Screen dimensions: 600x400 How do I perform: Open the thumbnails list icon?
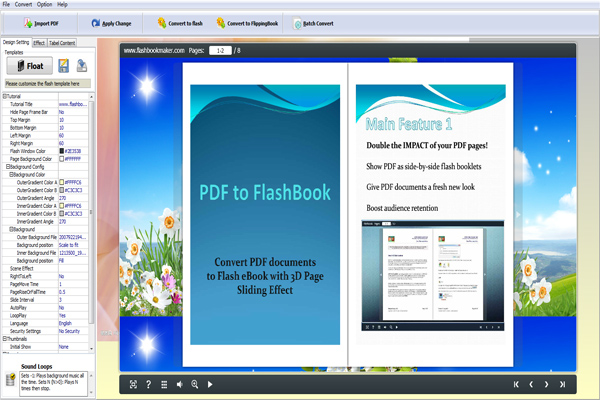(x=164, y=384)
